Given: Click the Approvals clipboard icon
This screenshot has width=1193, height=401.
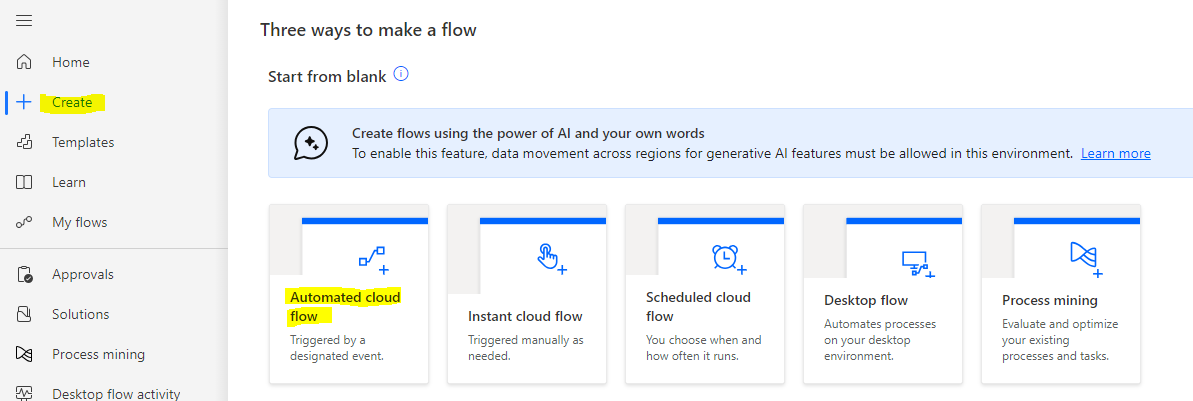Looking at the screenshot, I should click(24, 274).
